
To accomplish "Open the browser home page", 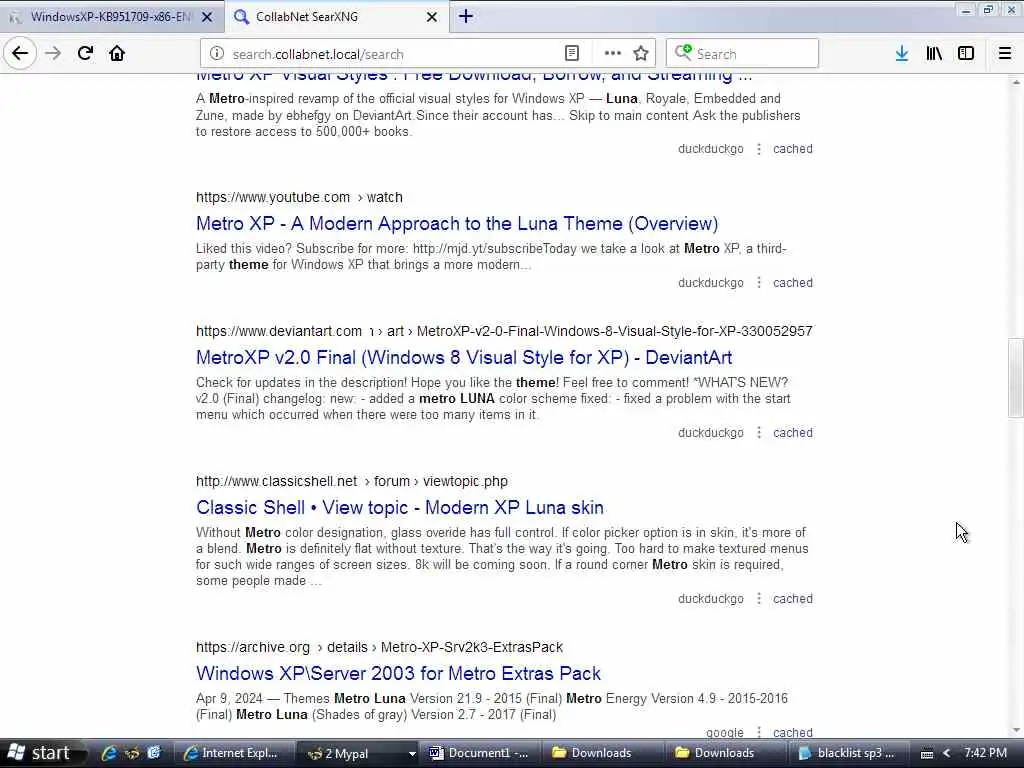I will [117, 54].
